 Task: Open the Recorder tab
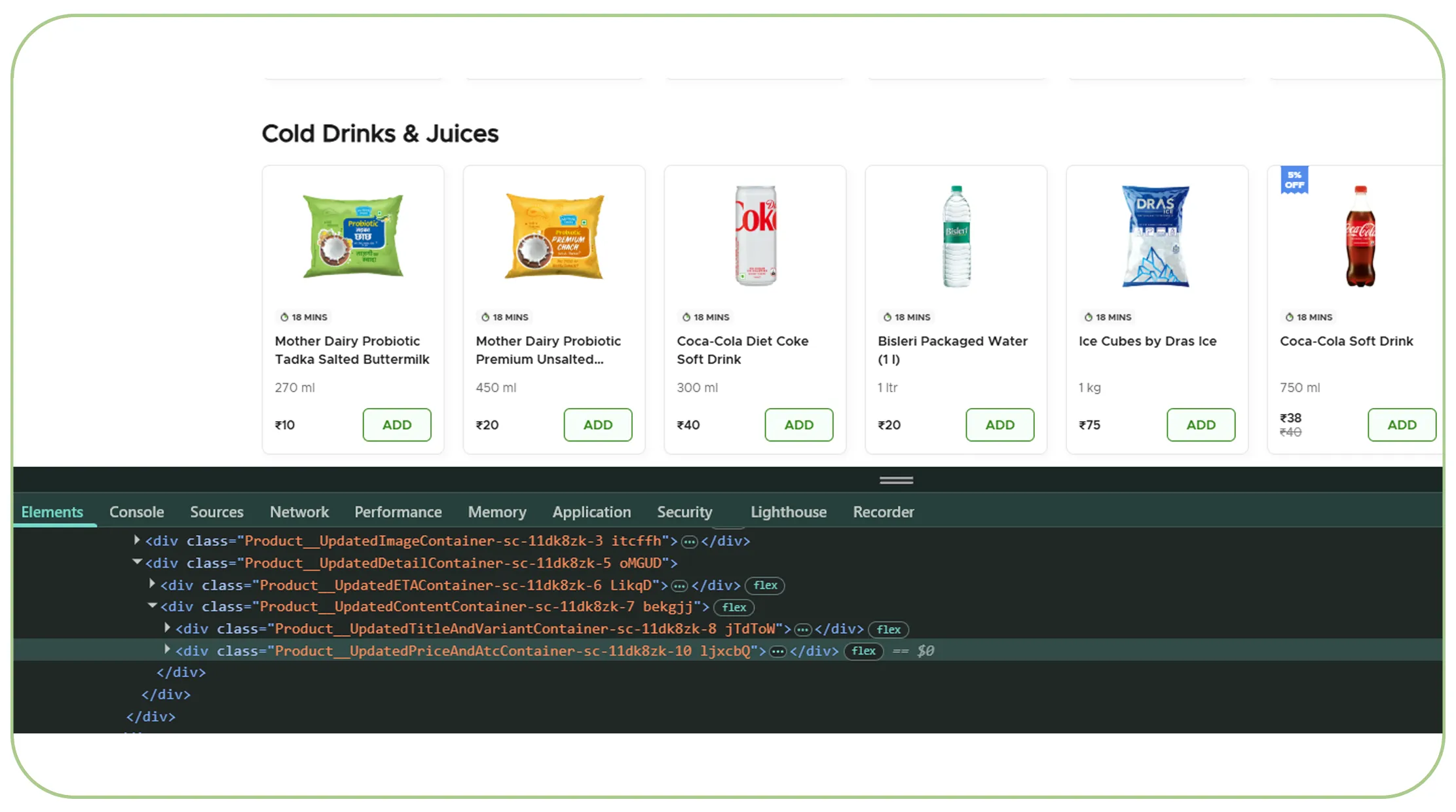(884, 512)
